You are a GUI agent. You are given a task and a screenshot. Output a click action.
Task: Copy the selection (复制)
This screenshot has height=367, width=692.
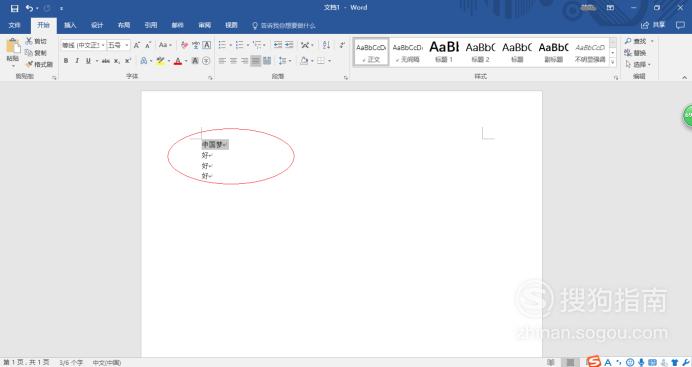(x=36, y=52)
